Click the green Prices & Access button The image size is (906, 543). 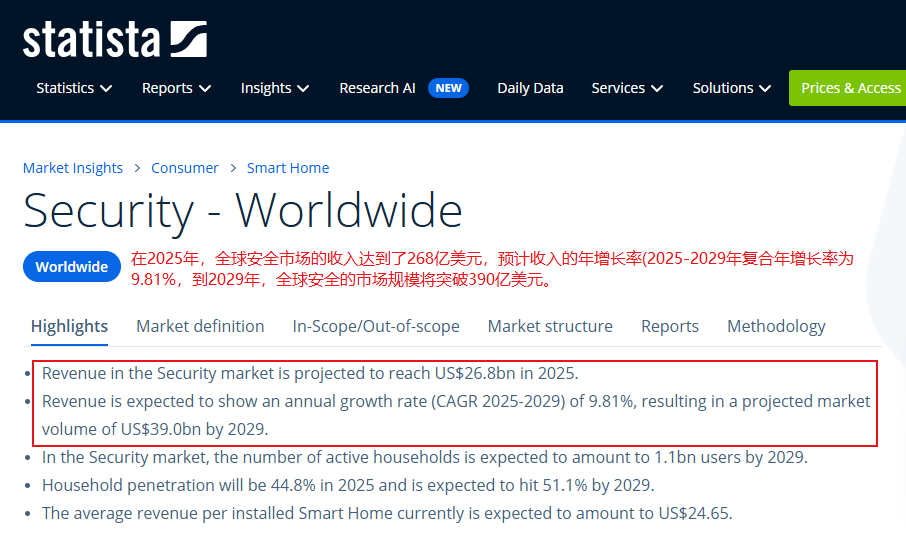pyautogui.click(x=849, y=88)
